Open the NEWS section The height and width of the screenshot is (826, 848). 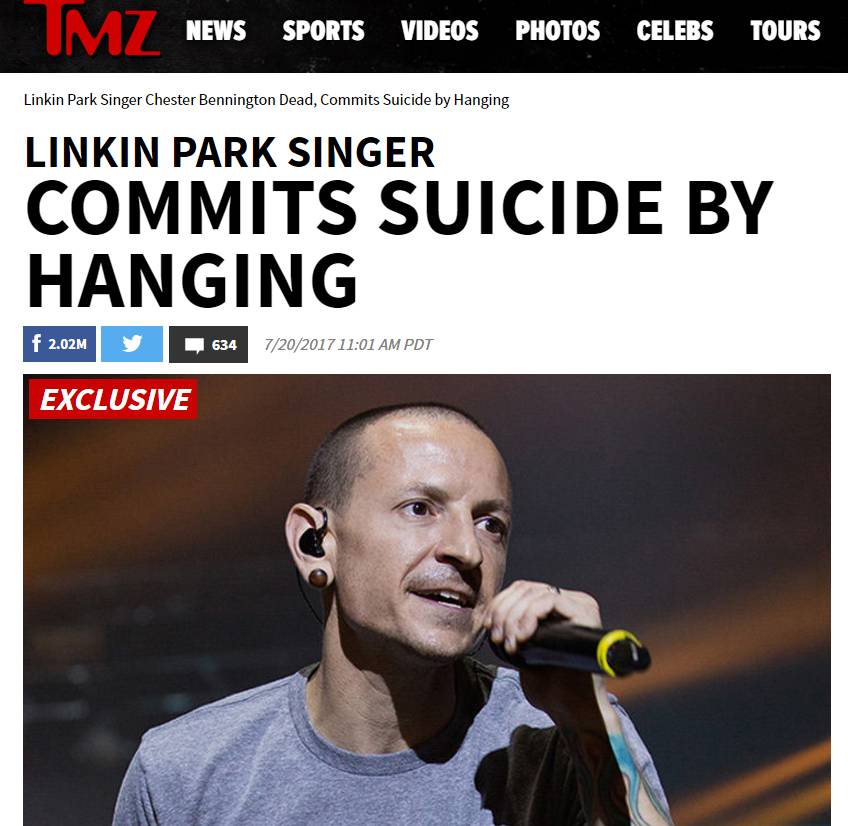pyautogui.click(x=216, y=30)
